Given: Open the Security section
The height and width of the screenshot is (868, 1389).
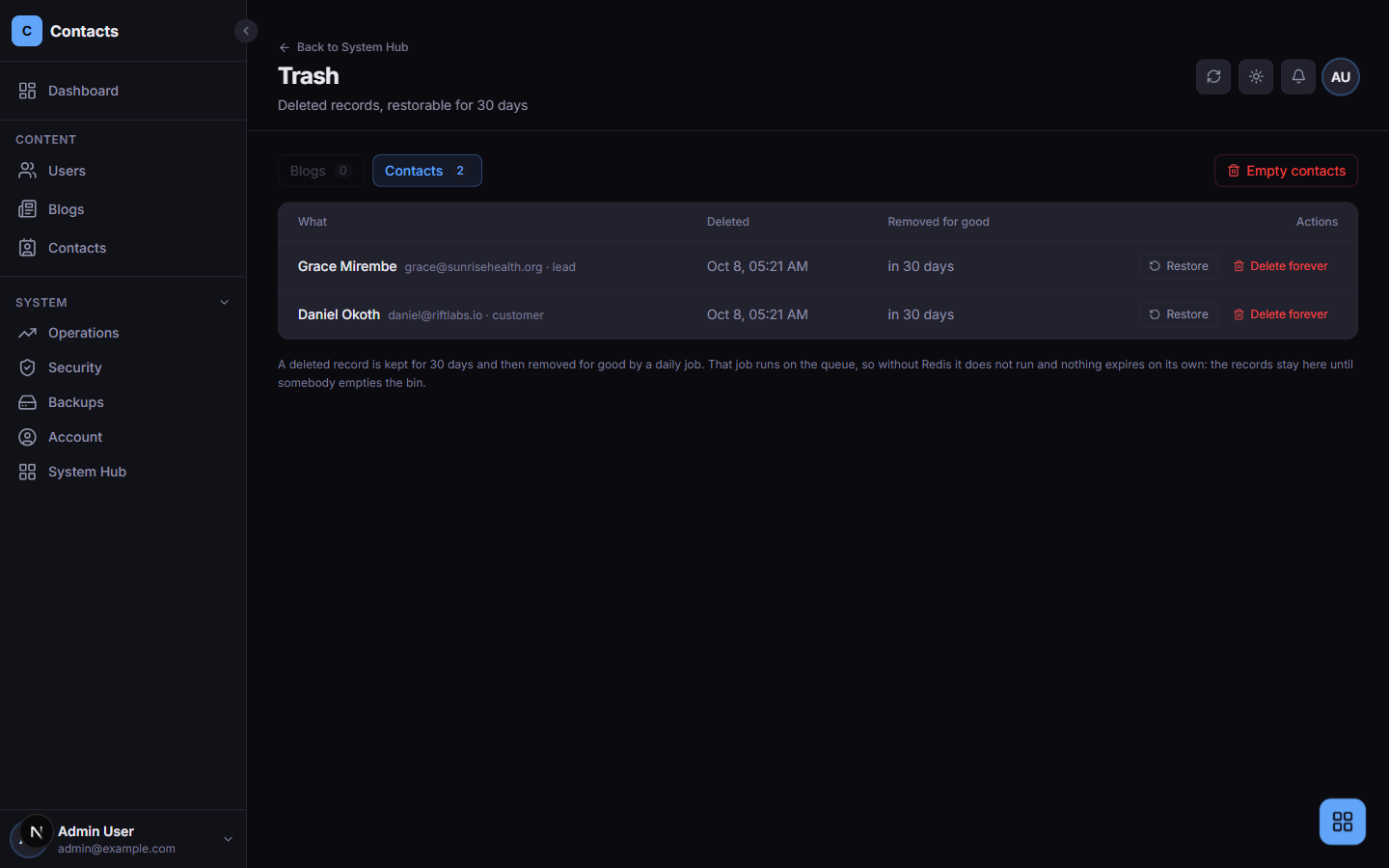Looking at the screenshot, I should pos(123,367).
